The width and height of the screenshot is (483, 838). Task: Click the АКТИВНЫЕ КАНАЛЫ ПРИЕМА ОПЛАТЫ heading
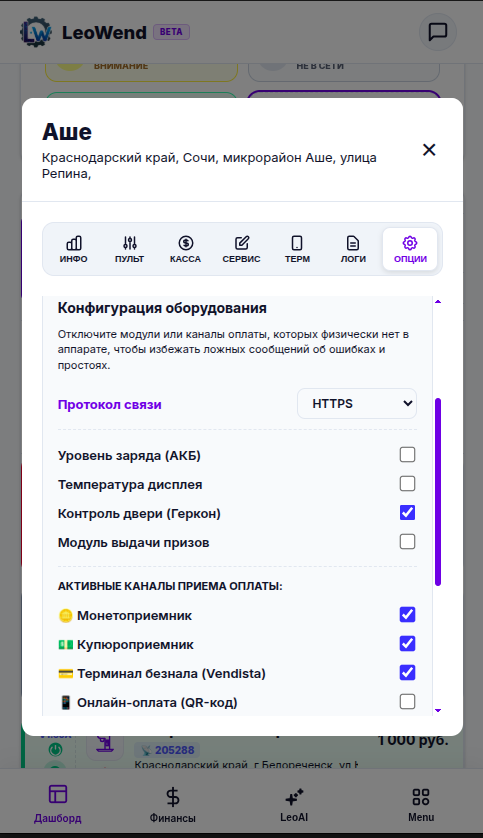pos(170,586)
